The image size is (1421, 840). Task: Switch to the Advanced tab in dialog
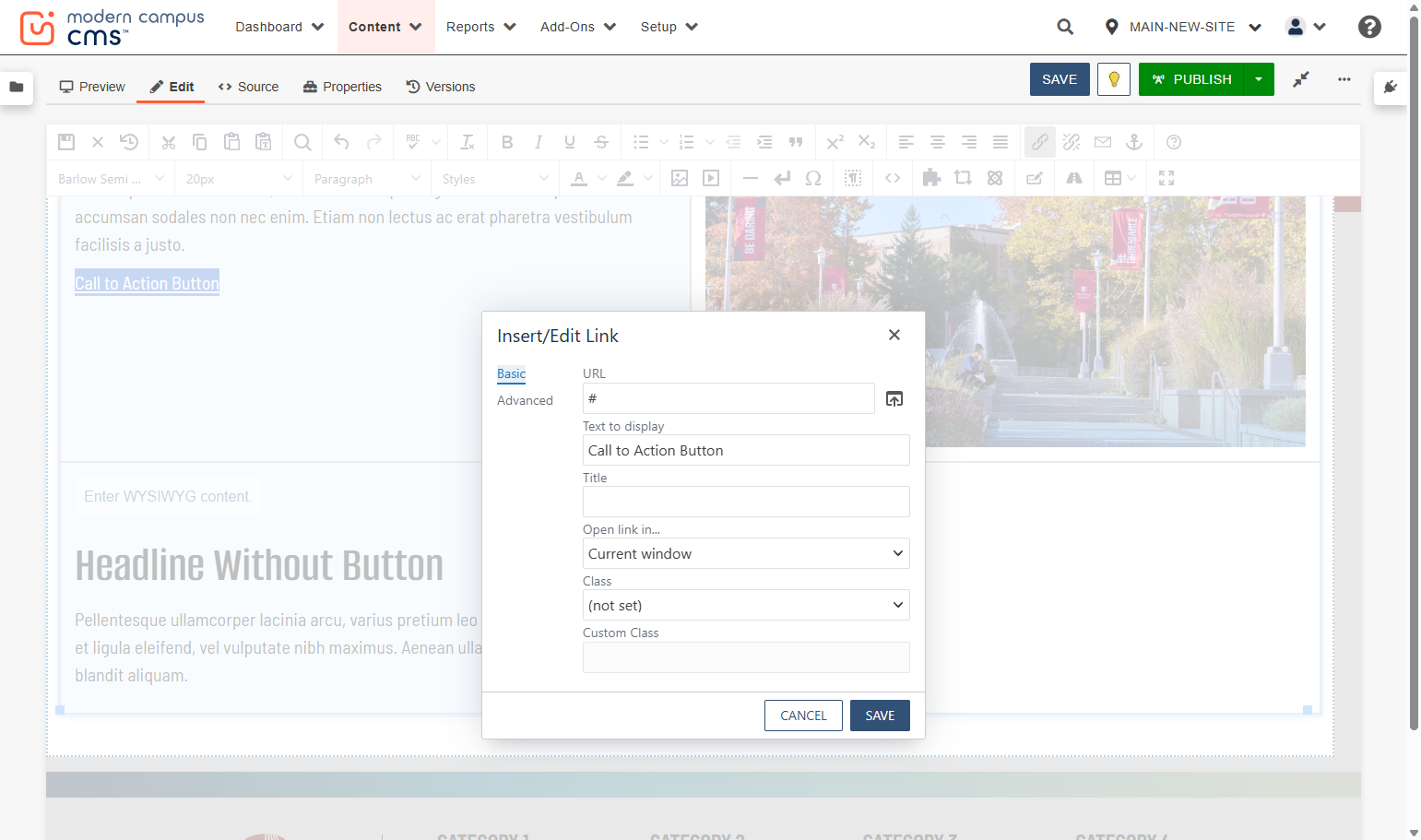point(525,400)
